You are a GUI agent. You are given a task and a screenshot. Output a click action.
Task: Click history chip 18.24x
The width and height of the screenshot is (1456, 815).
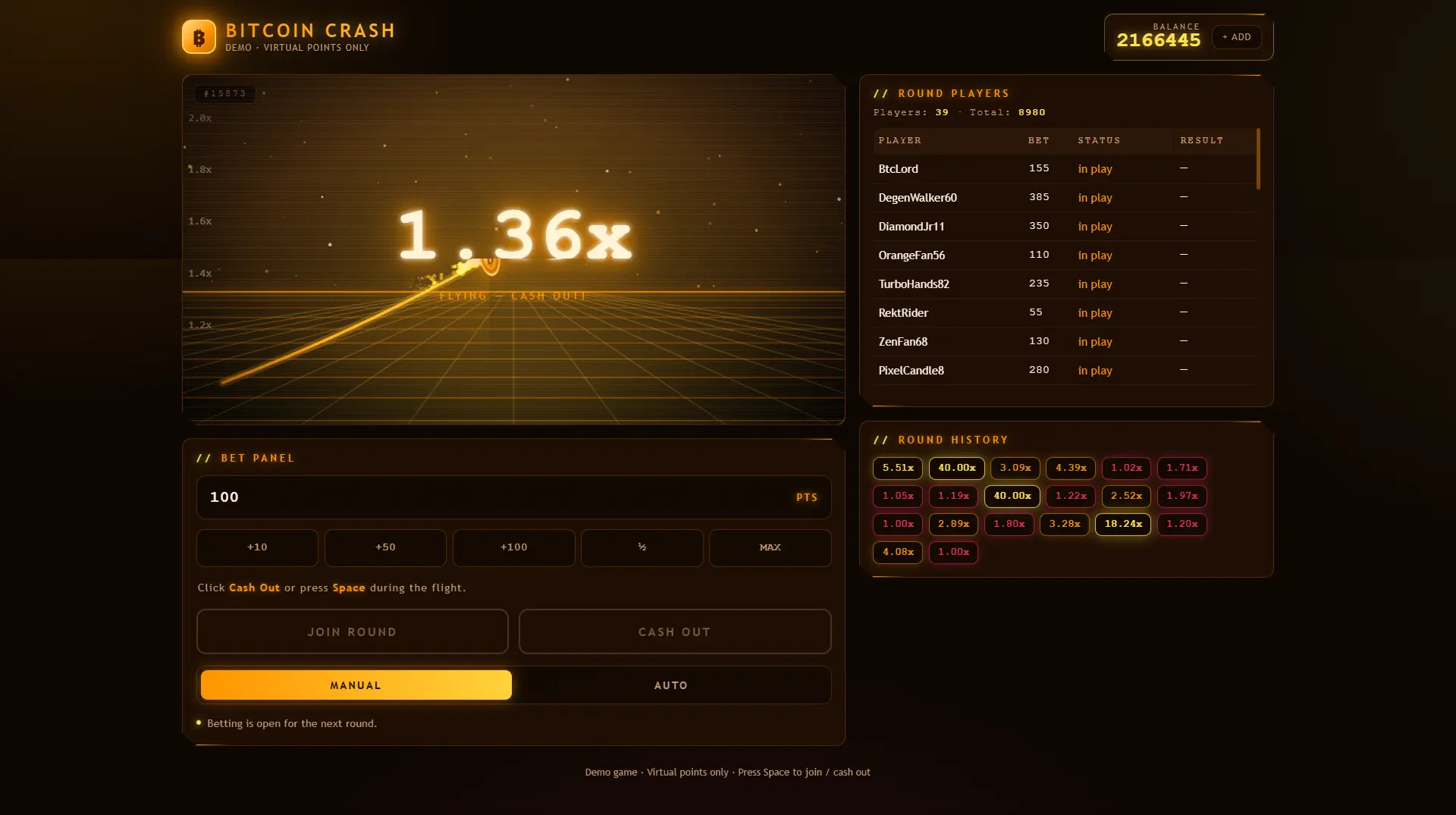tap(1123, 525)
